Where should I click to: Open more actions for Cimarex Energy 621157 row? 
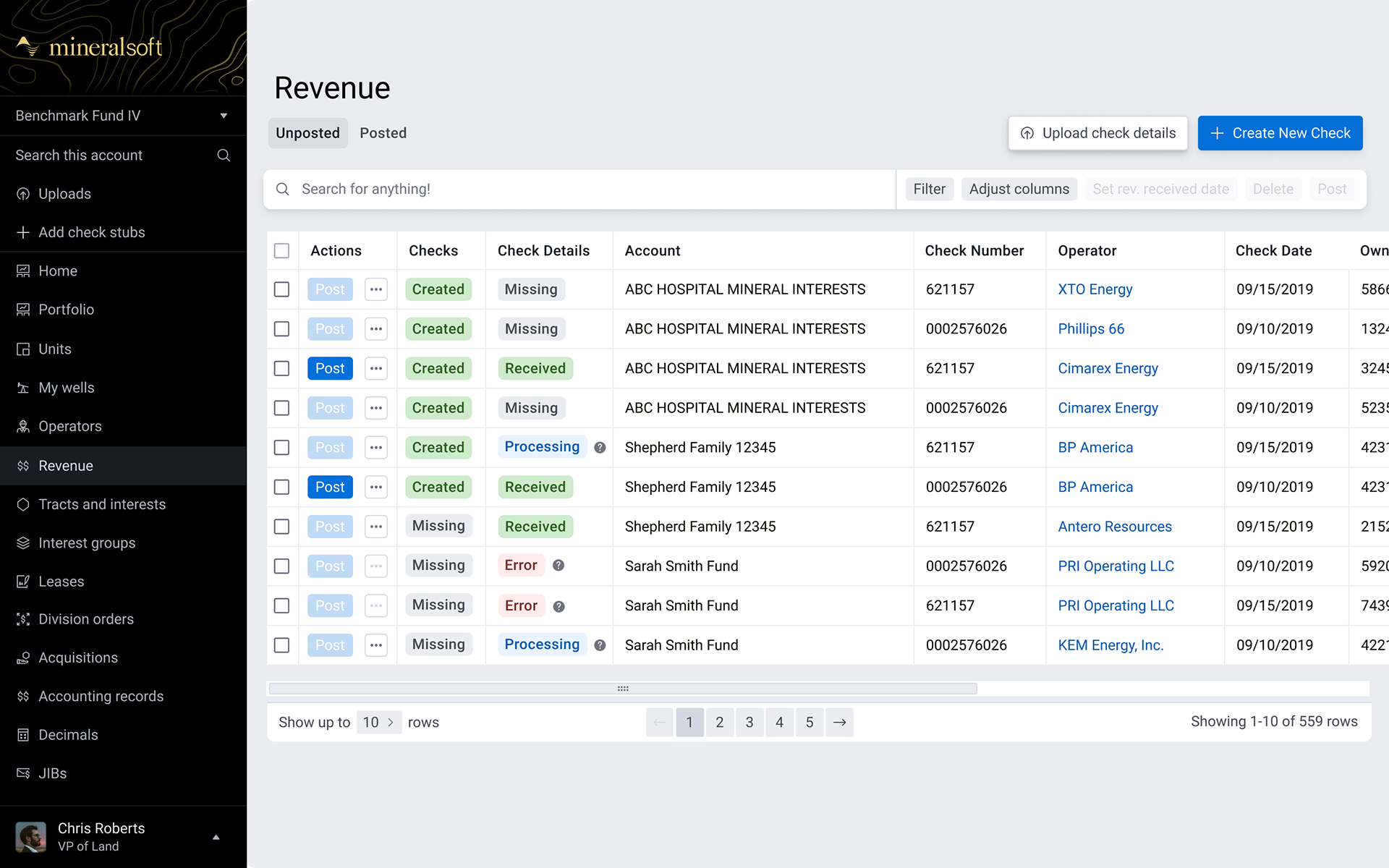click(376, 368)
